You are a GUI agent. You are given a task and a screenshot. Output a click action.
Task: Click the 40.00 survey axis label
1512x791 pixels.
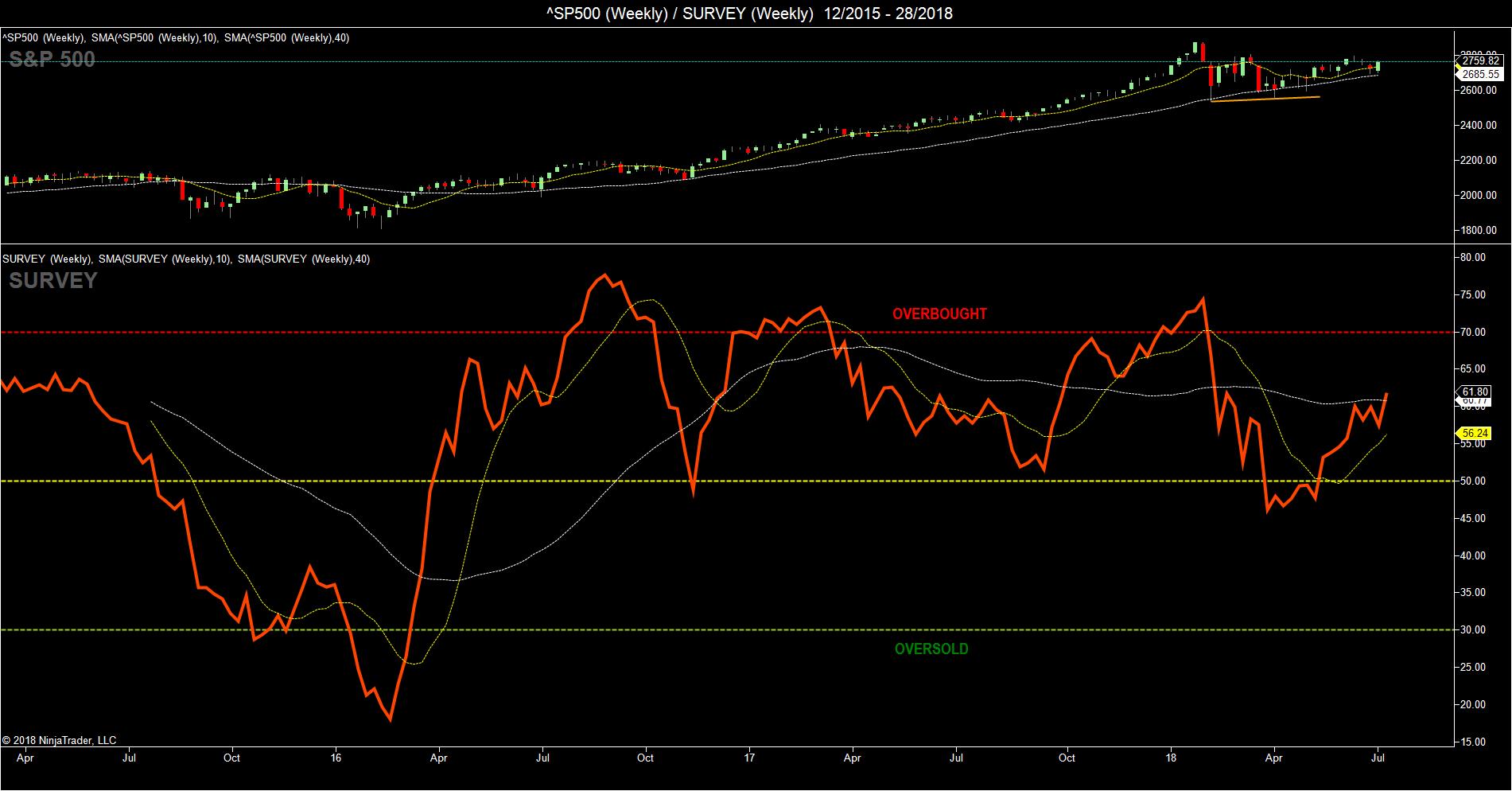click(1473, 555)
